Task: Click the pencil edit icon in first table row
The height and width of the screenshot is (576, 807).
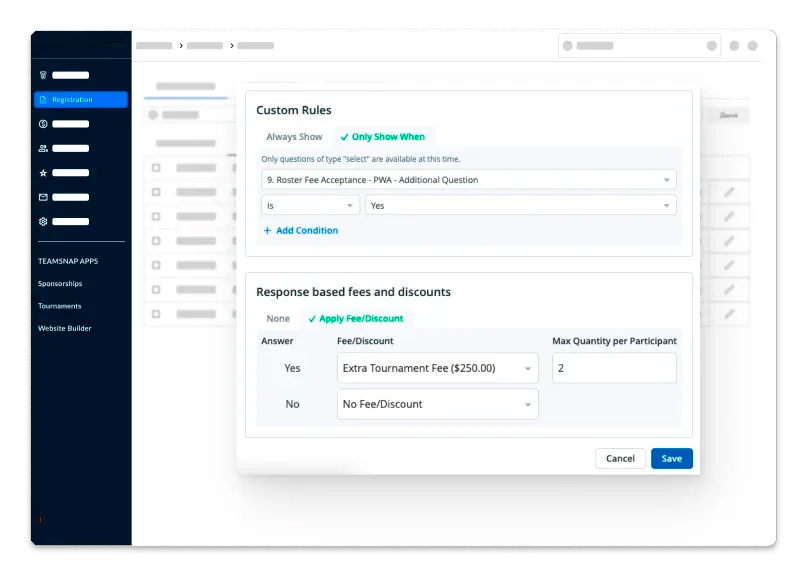Action: click(729, 192)
